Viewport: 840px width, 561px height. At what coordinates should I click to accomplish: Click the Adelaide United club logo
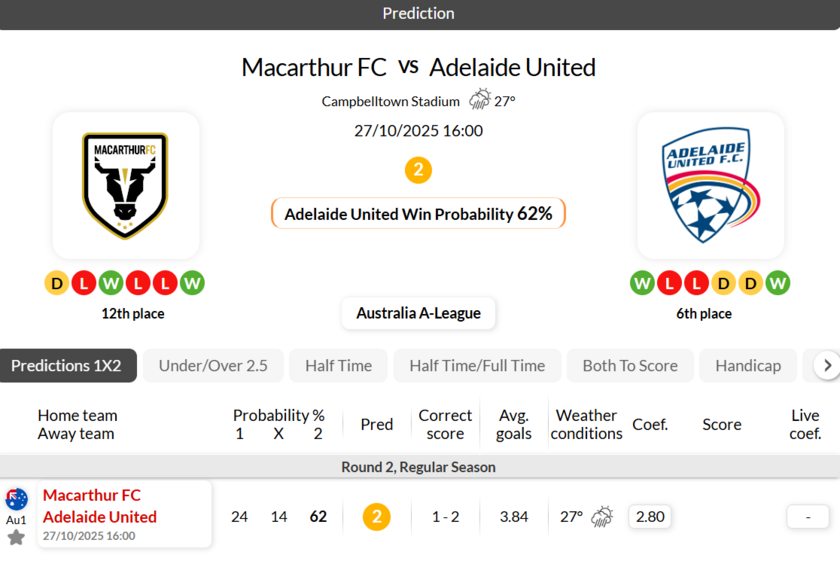tap(710, 186)
